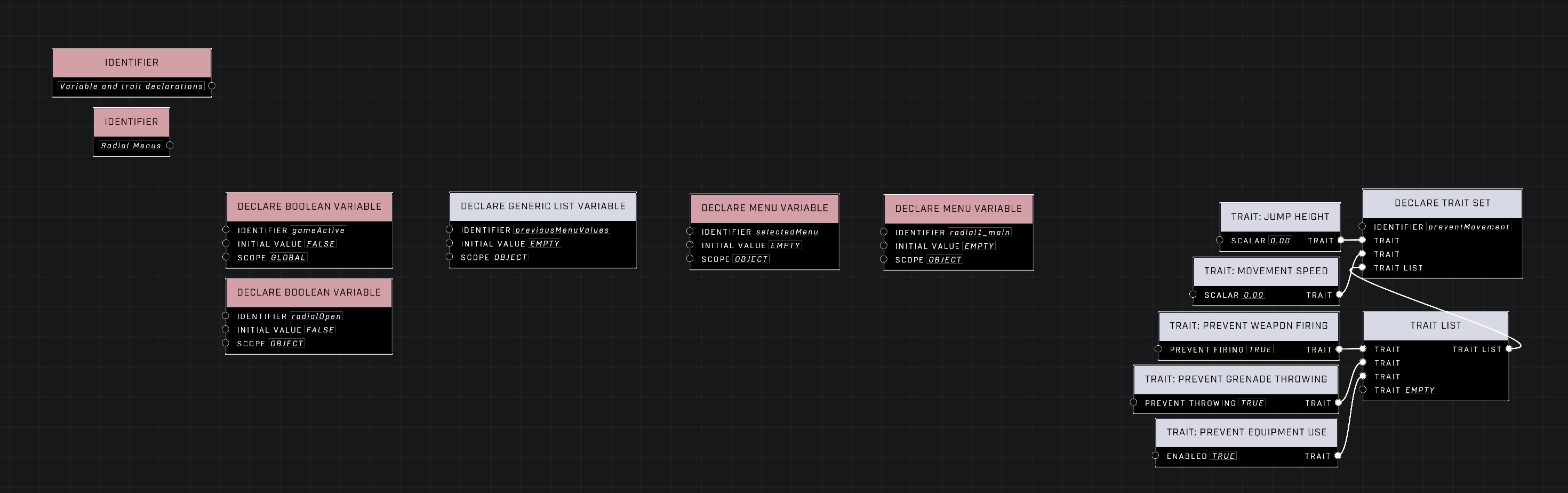The image size is (1568, 493).
Task: Click the Prevent Grenade Throwing trait output pin
Action: pos(1338,403)
